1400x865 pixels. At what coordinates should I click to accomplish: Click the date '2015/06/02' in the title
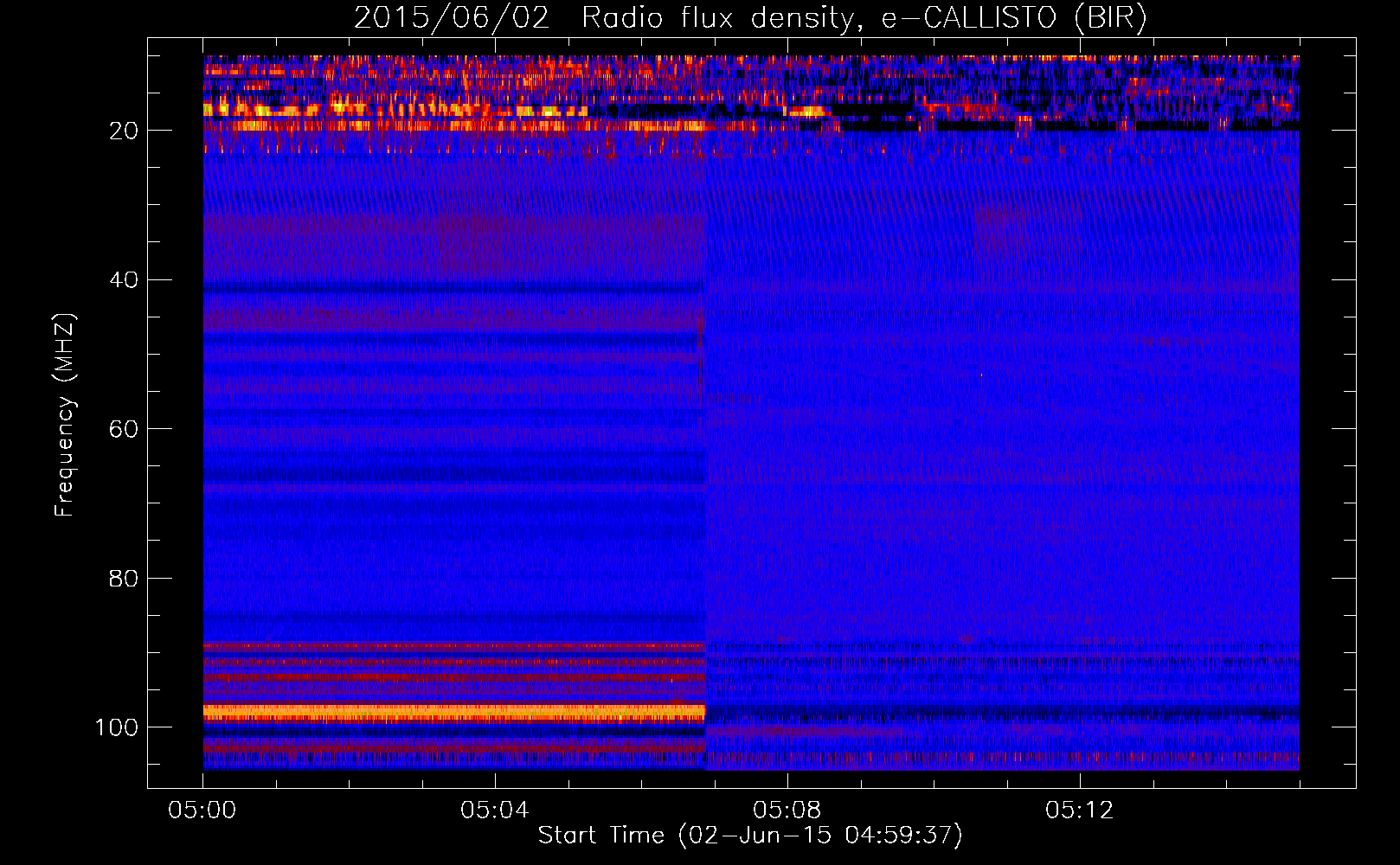point(452,18)
